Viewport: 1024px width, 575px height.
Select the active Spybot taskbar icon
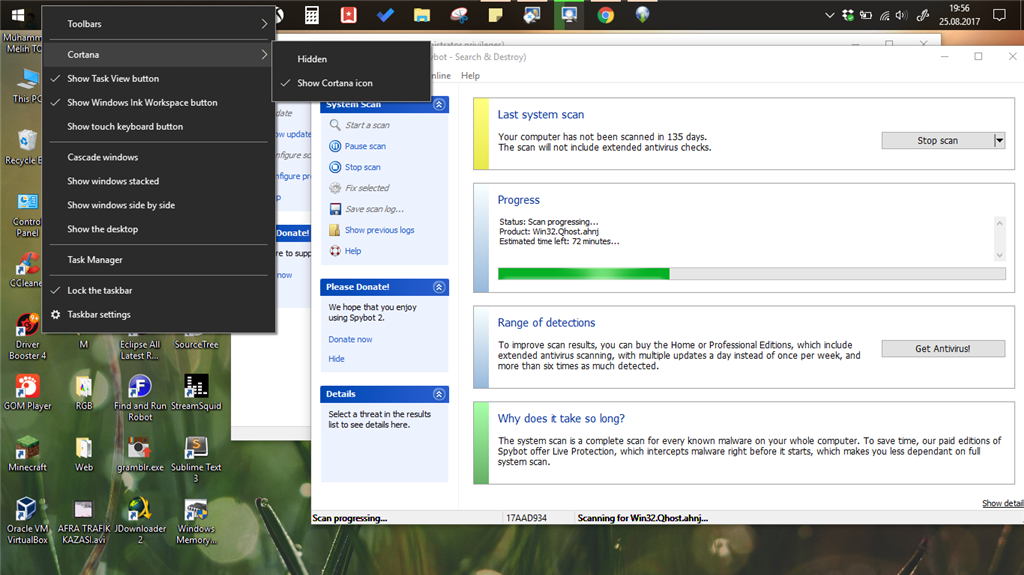(x=569, y=15)
